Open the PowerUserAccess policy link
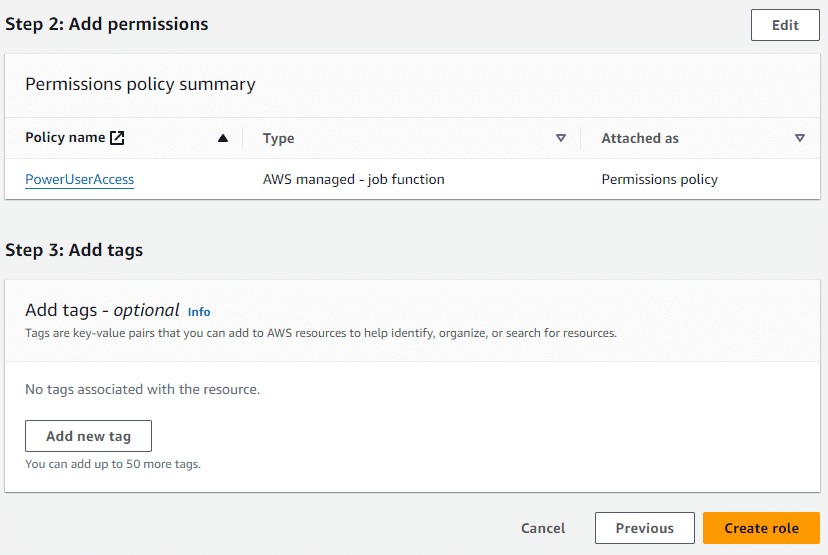The width and height of the screenshot is (828, 555). [79, 180]
